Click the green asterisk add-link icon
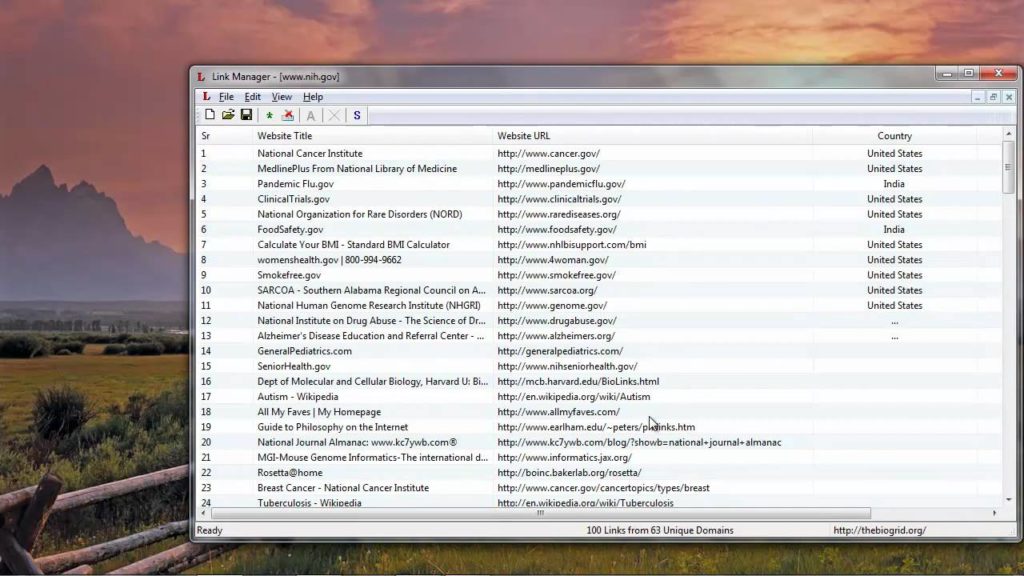The image size is (1024, 576). pyautogui.click(x=269, y=116)
